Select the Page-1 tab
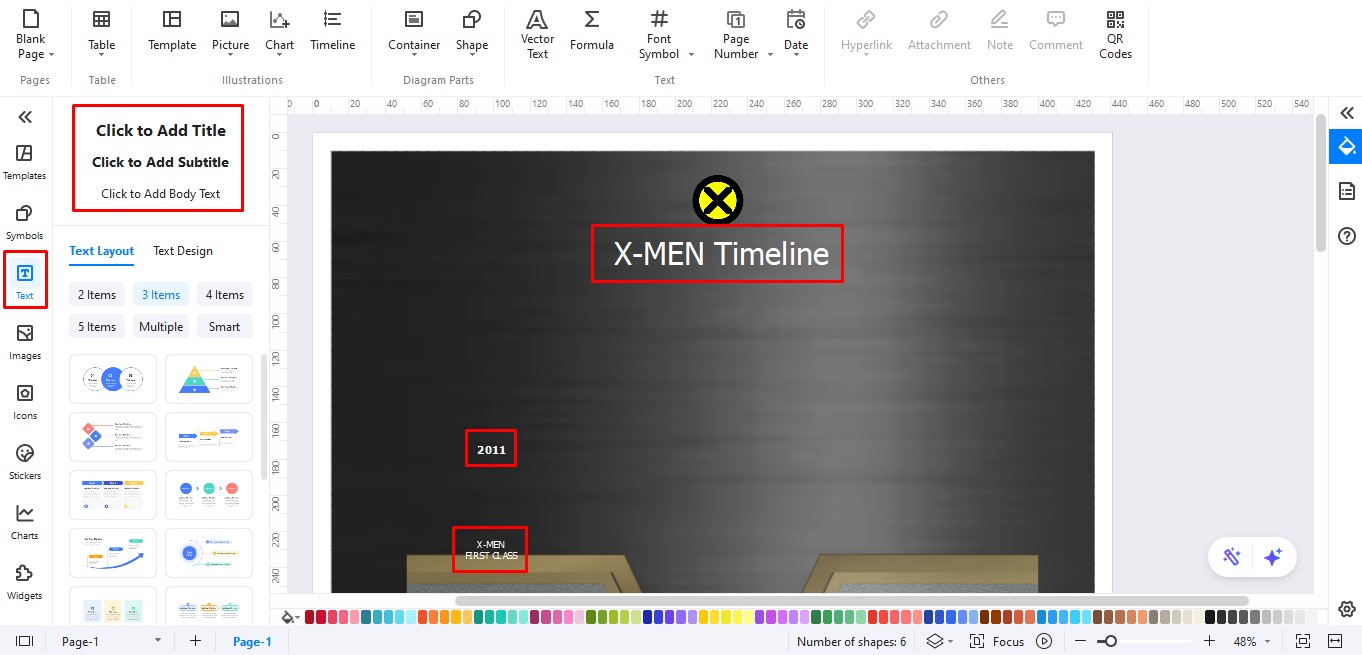Screen dimensions: 1362x655 [252, 641]
